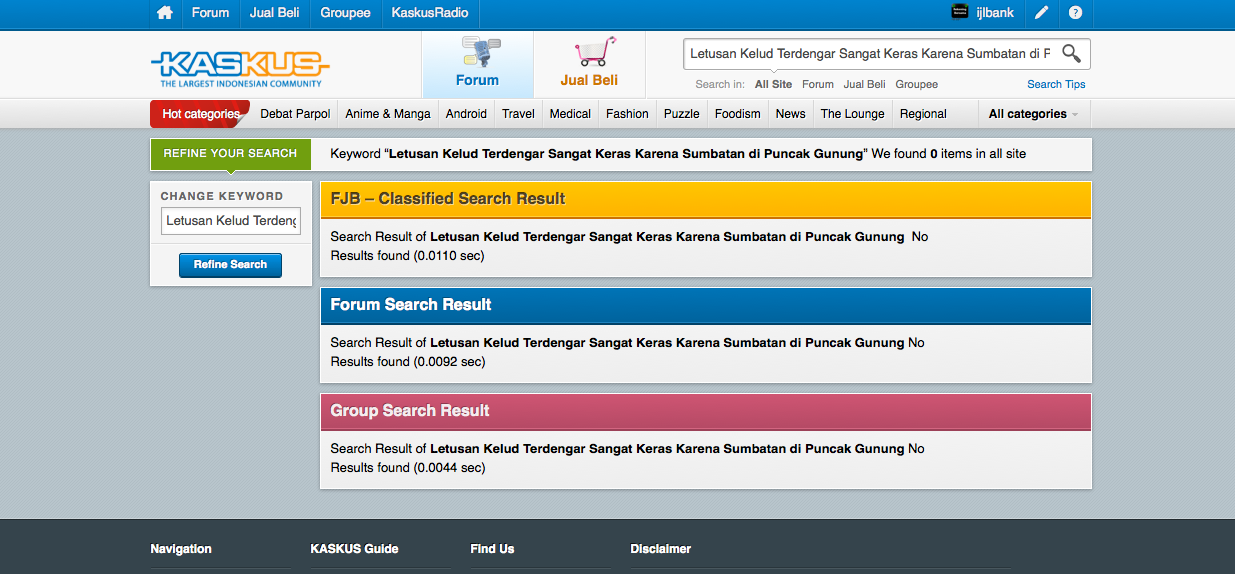
Task: Open the News category
Action: [790, 114]
